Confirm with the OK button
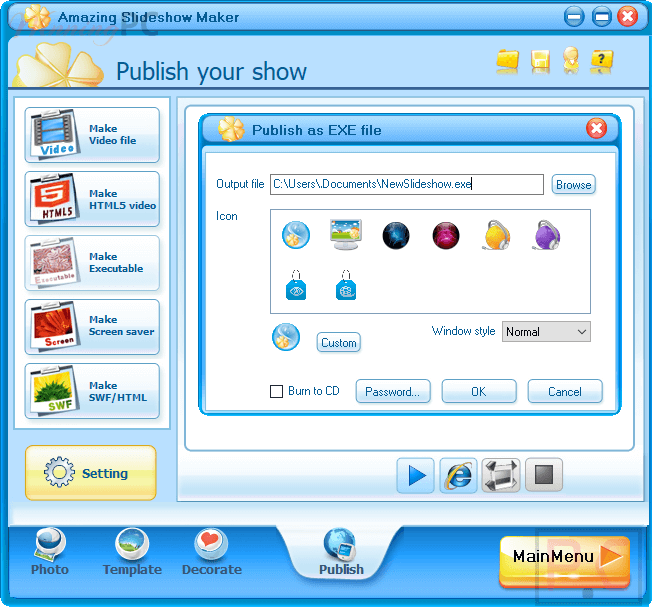 click(x=479, y=391)
